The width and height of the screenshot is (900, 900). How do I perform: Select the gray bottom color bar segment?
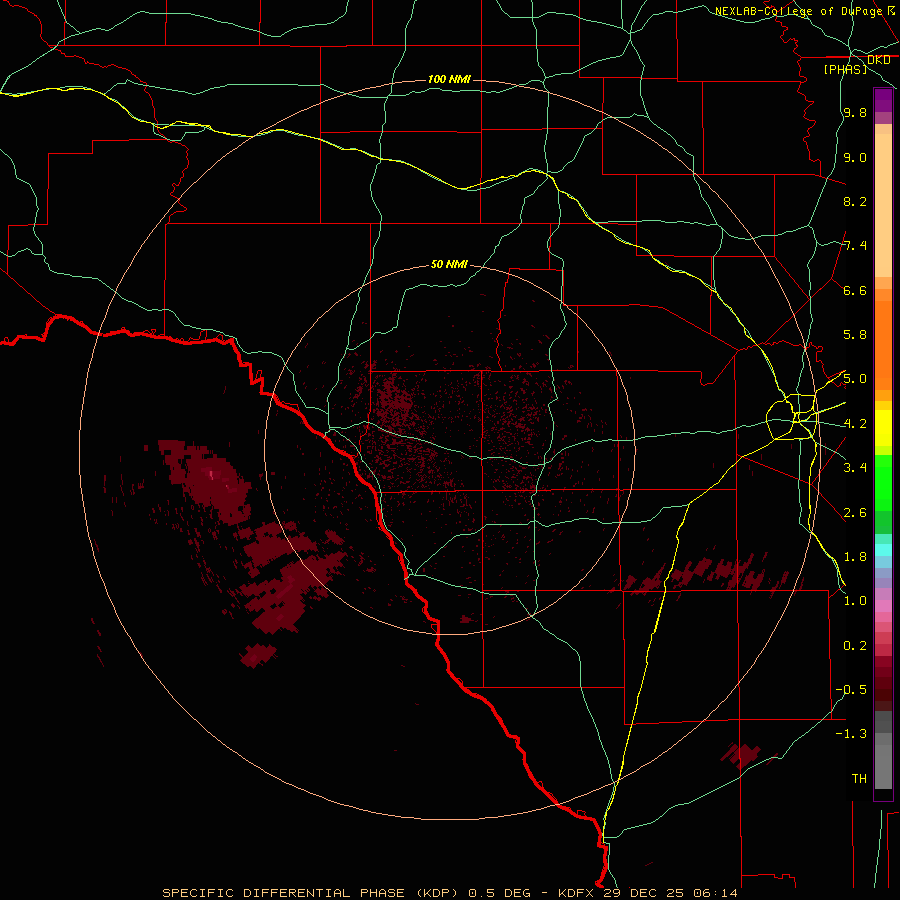tap(883, 766)
